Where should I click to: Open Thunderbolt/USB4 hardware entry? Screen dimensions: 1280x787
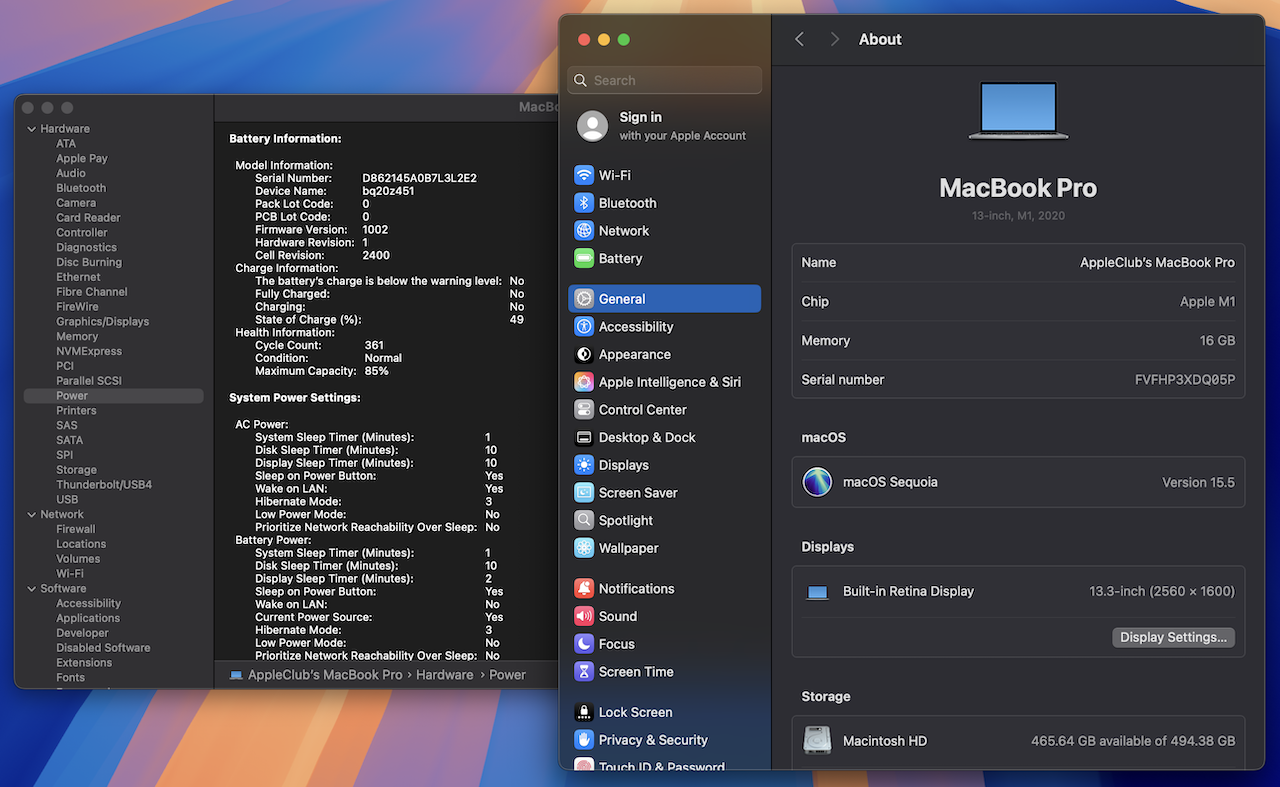coord(104,485)
